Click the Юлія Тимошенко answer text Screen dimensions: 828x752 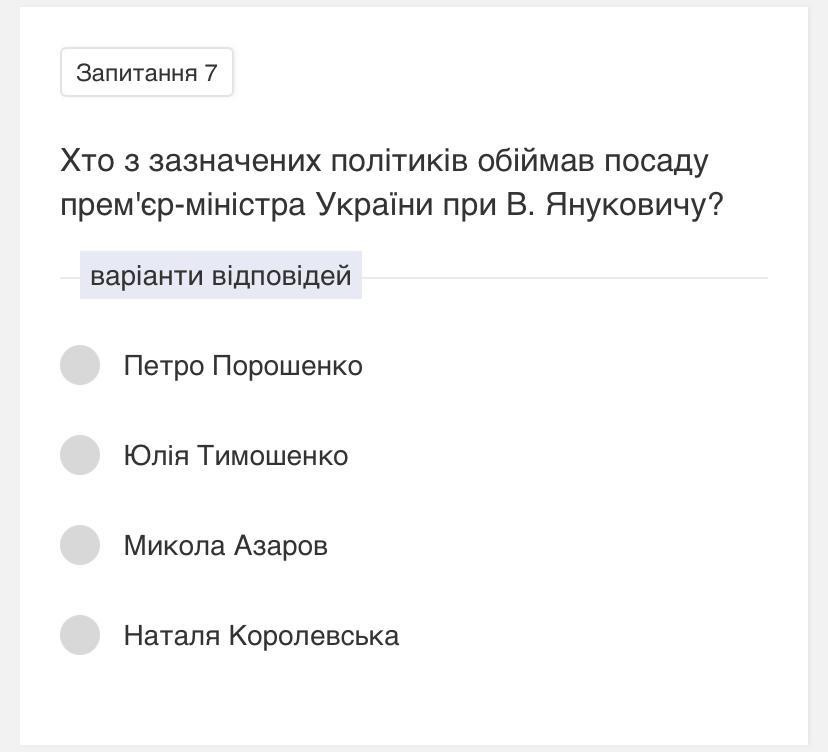[236, 456]
